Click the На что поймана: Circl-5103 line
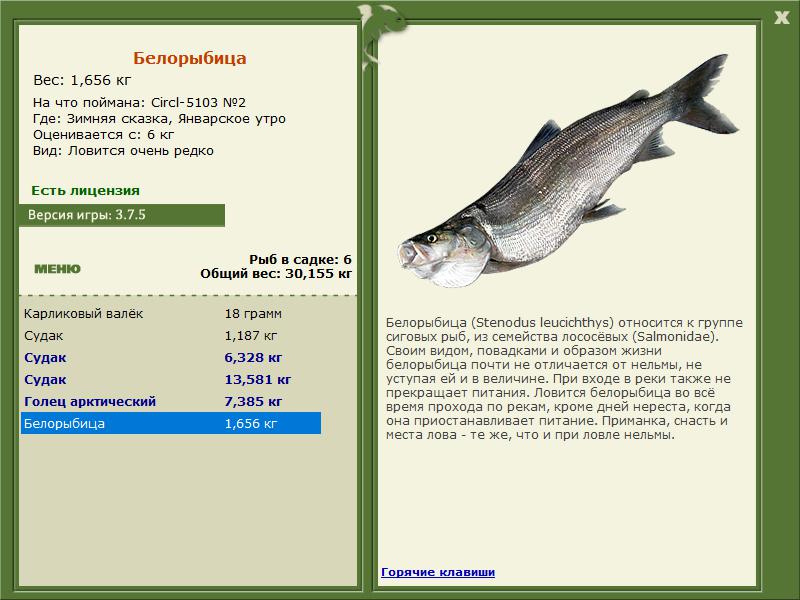This screenshot has width=800, height=600. coord(139,103)
